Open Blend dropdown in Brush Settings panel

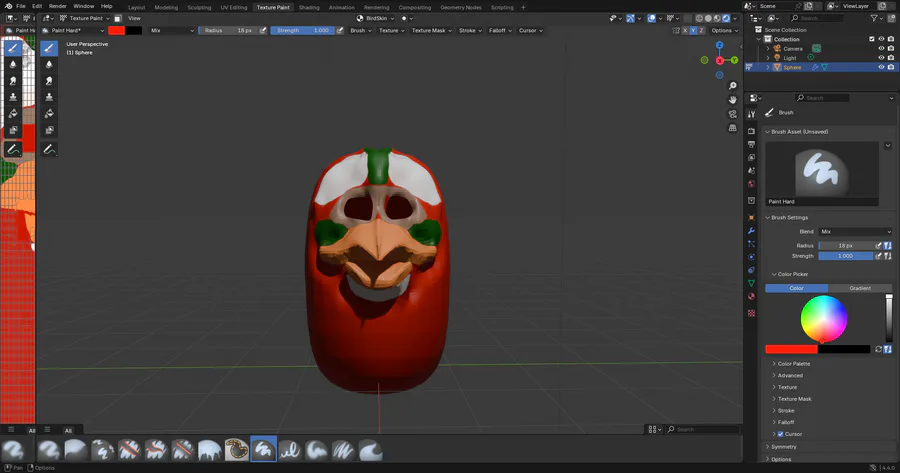click(855, 232)
